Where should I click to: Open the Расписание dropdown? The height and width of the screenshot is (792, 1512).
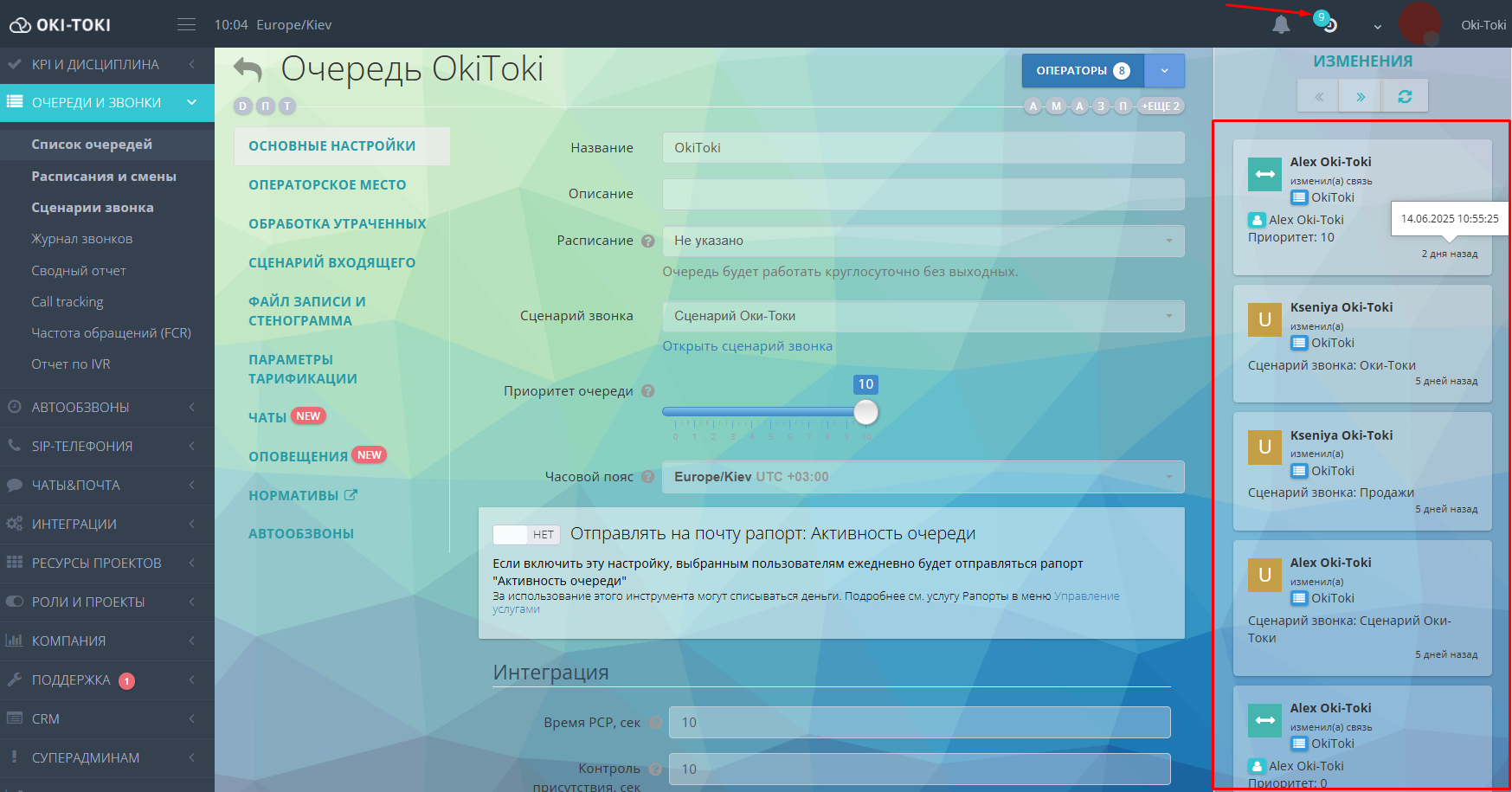923,241
